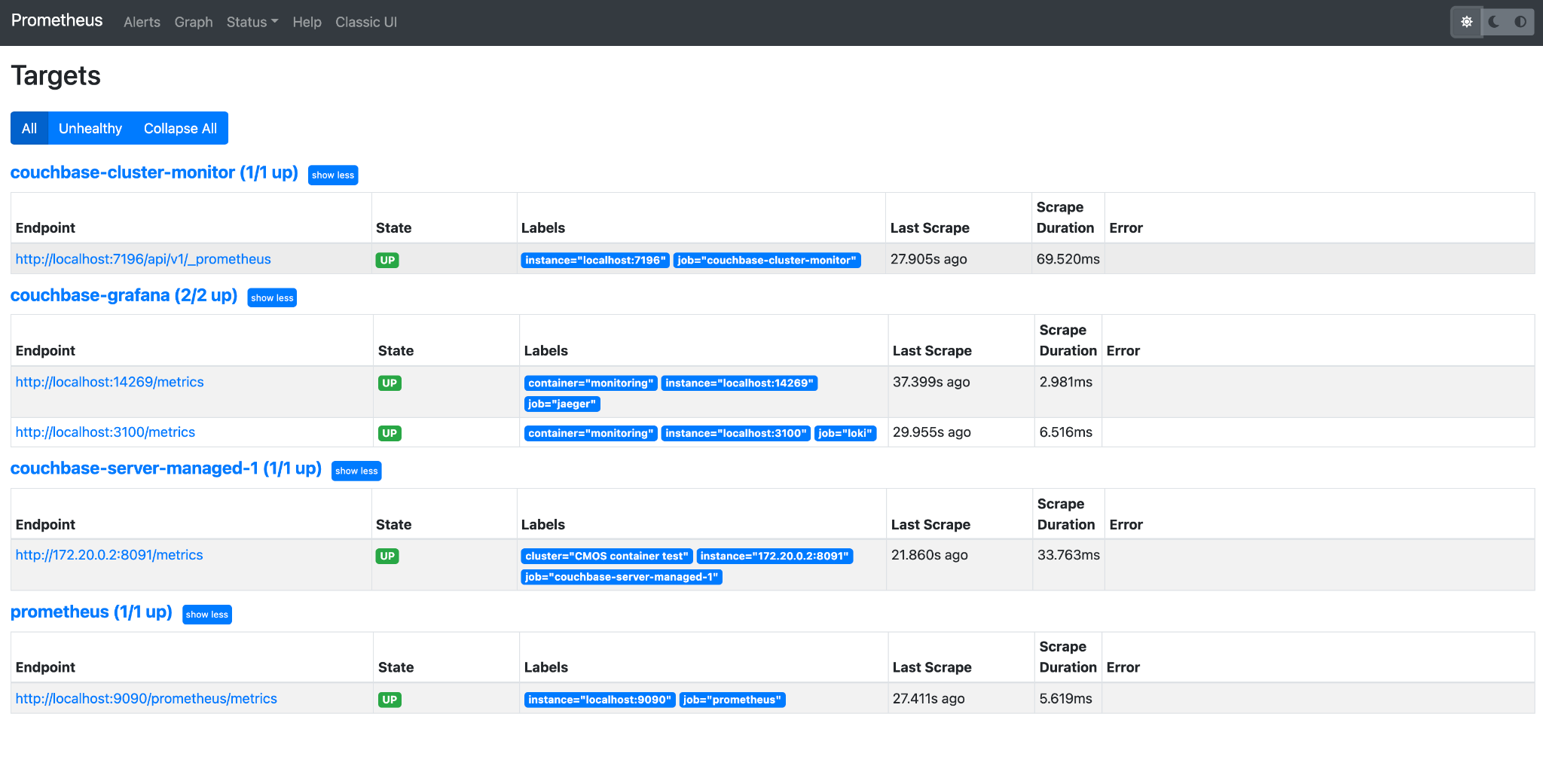
Task: Collapse all target groups
Action: click(x=180, y=128)
